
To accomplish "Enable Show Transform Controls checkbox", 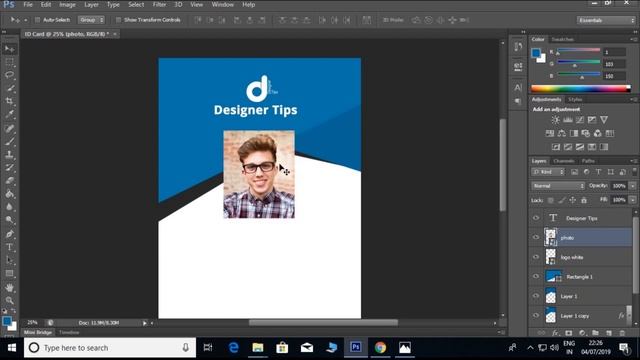I will 118,20.
